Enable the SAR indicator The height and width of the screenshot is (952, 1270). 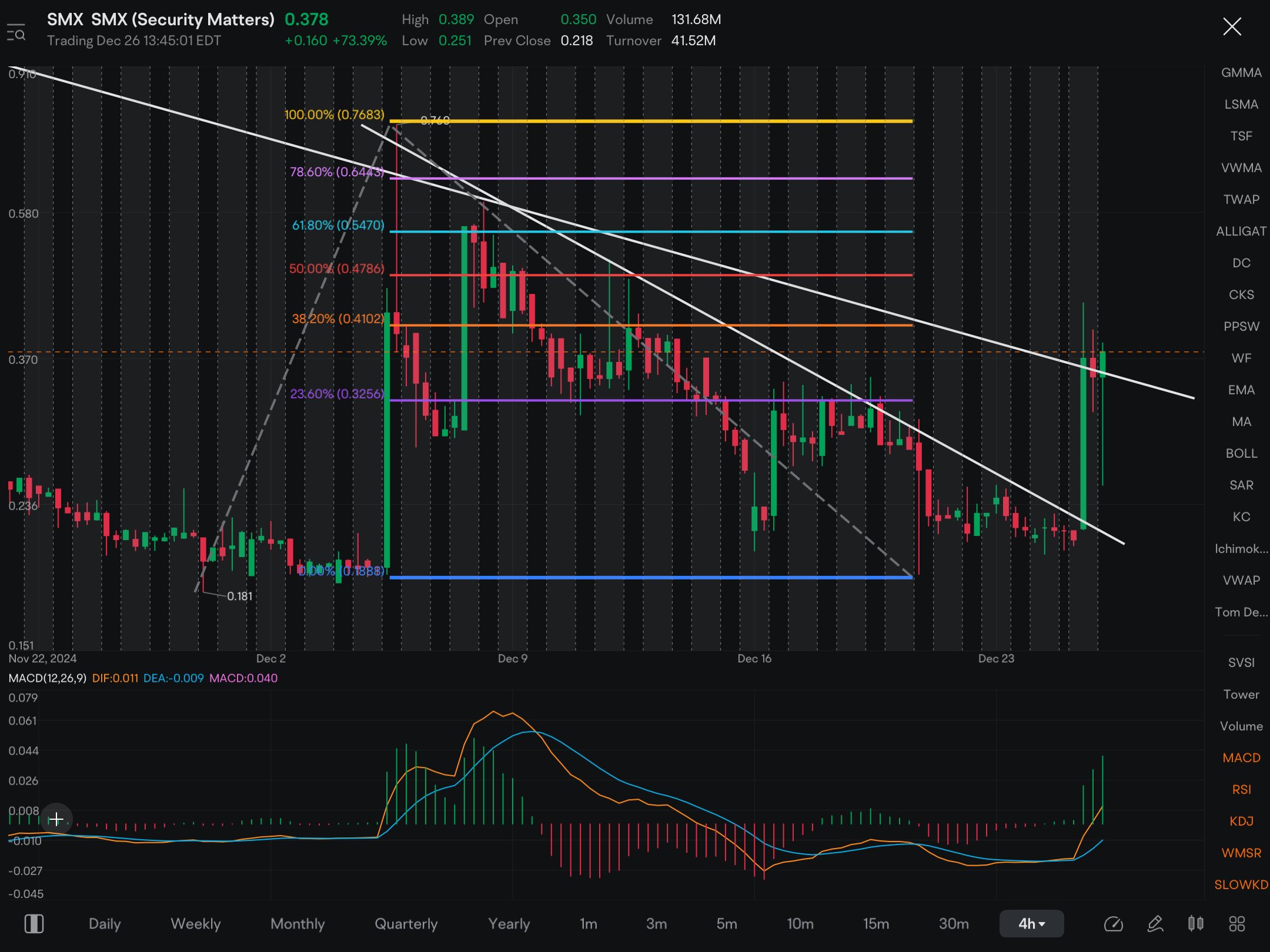[1241, 485]
